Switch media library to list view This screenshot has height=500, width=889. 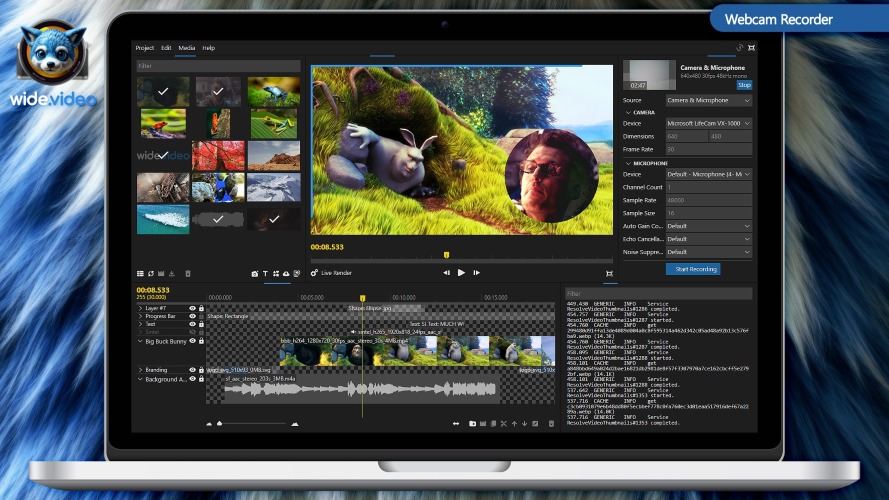tap(140, 274)
